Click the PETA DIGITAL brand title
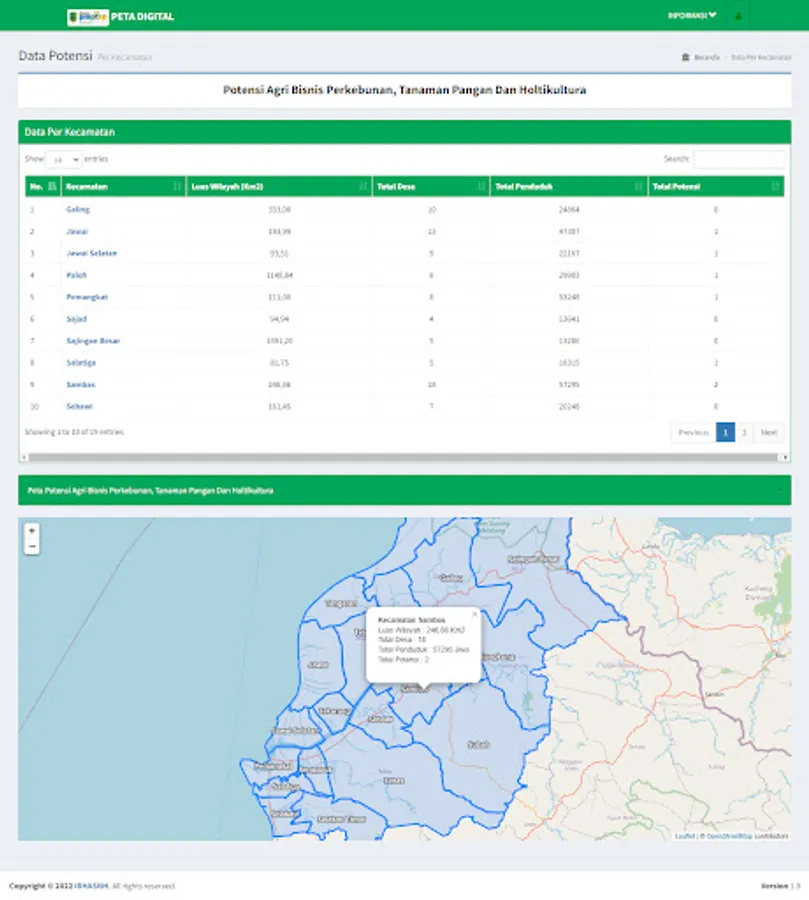 pos(142,17)
